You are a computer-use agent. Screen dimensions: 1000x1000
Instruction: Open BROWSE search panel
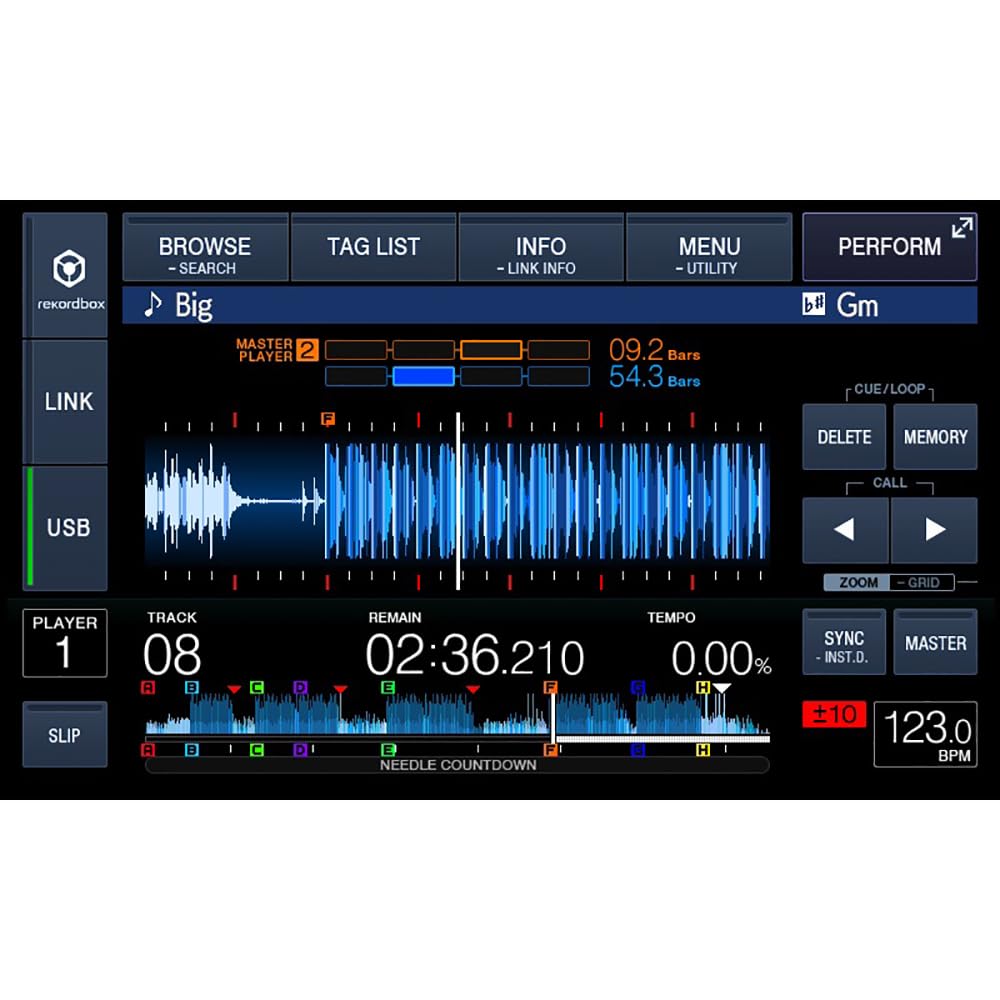tap(205, 247)
